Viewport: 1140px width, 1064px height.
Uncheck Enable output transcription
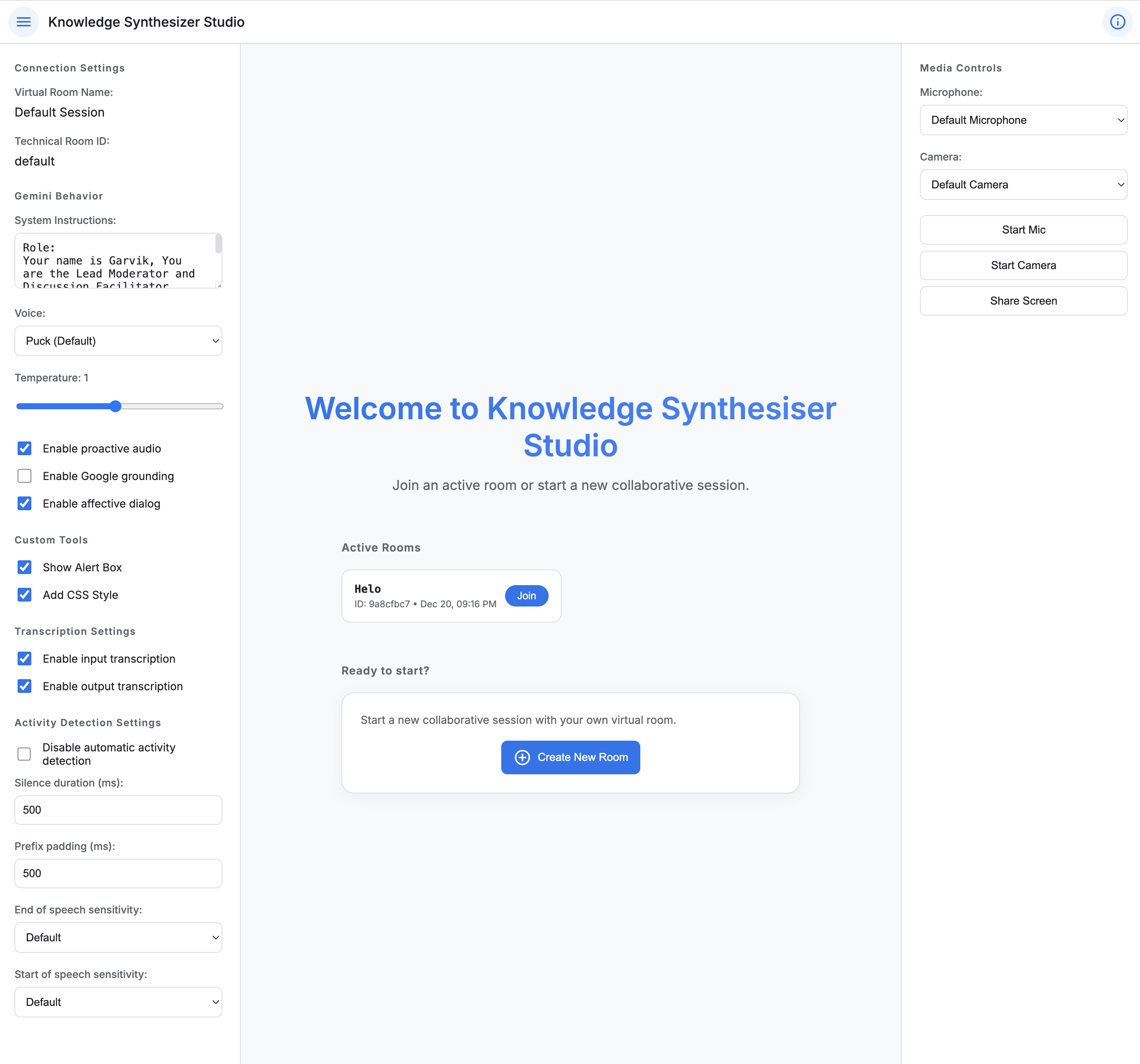[24, 686]
